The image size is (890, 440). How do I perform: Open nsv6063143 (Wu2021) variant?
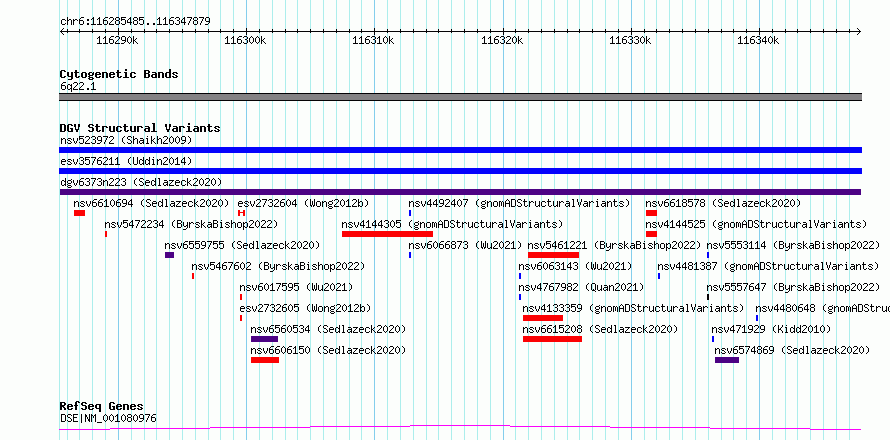pos(575,266)
